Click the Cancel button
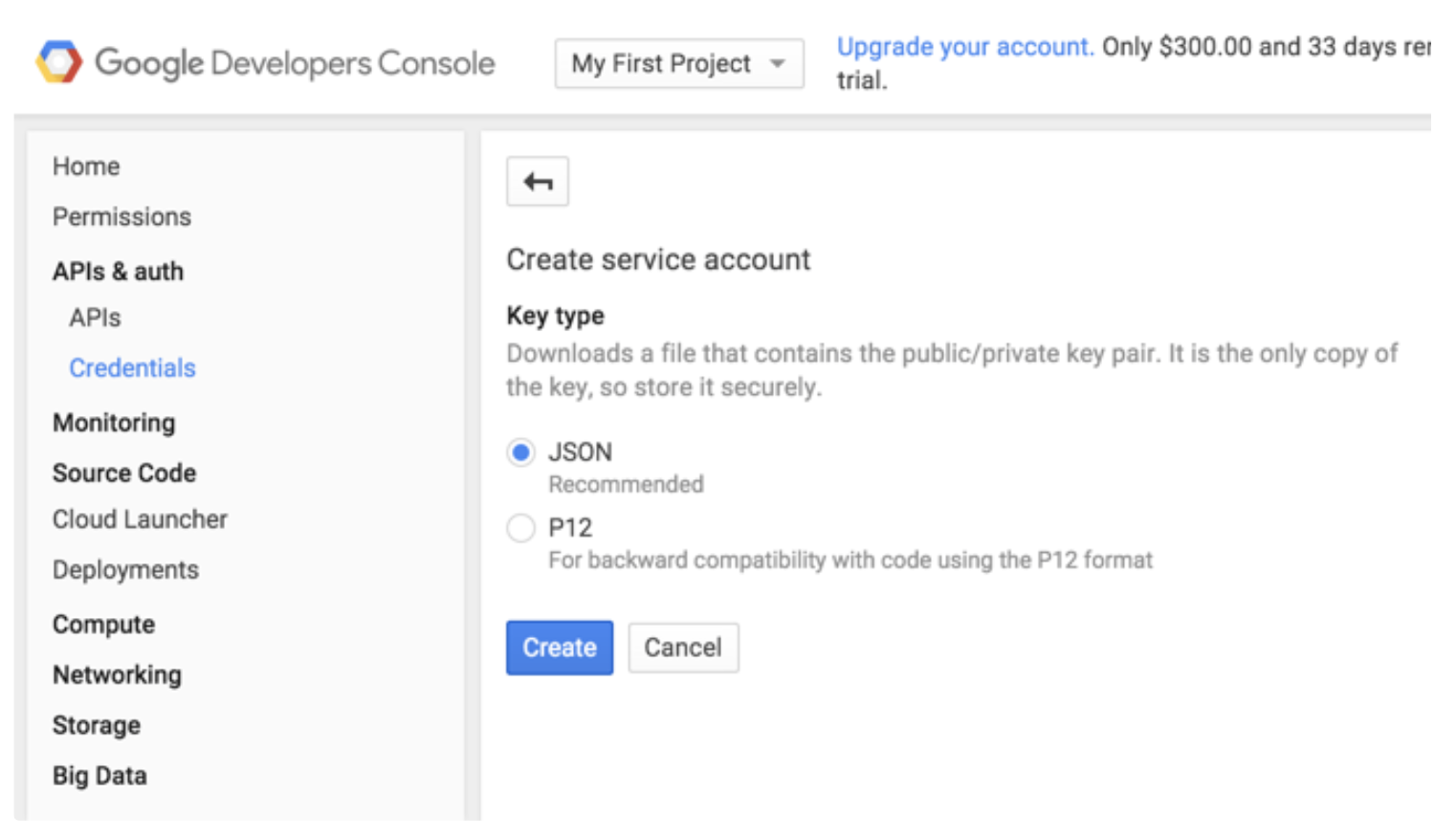The width and height of the screenshot is (1456, 838). [683, 648]
